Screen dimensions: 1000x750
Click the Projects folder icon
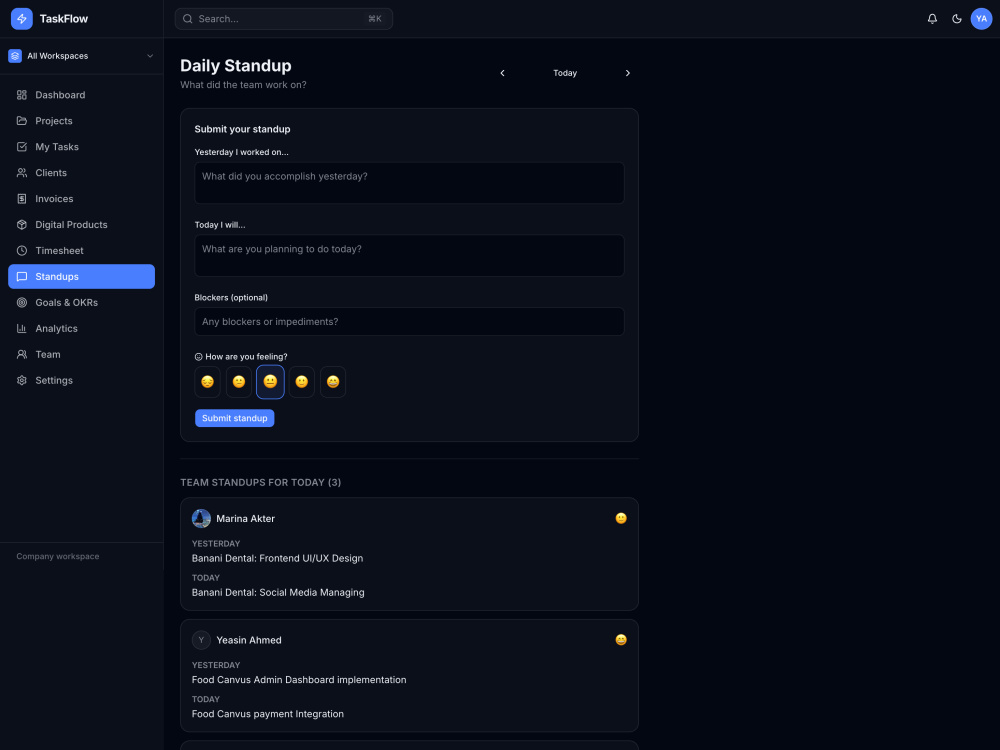point(22,121)
